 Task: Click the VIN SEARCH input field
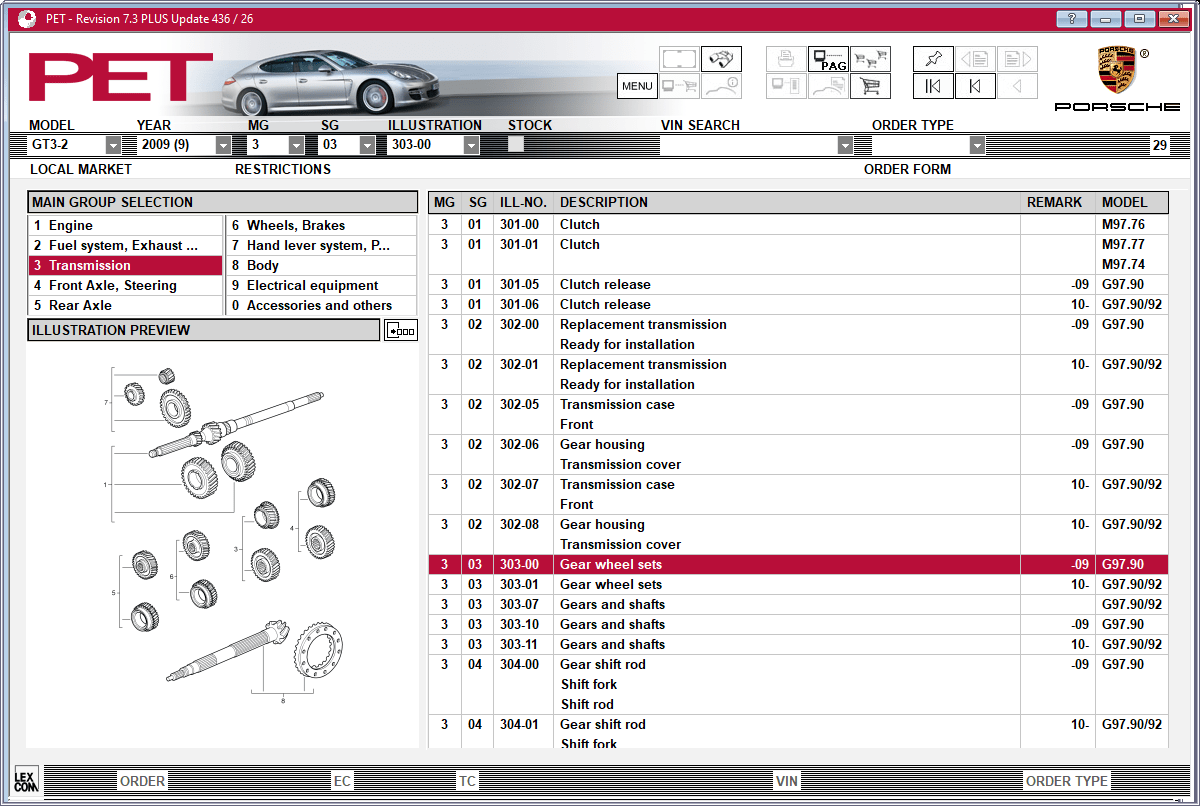coord(749,145)
